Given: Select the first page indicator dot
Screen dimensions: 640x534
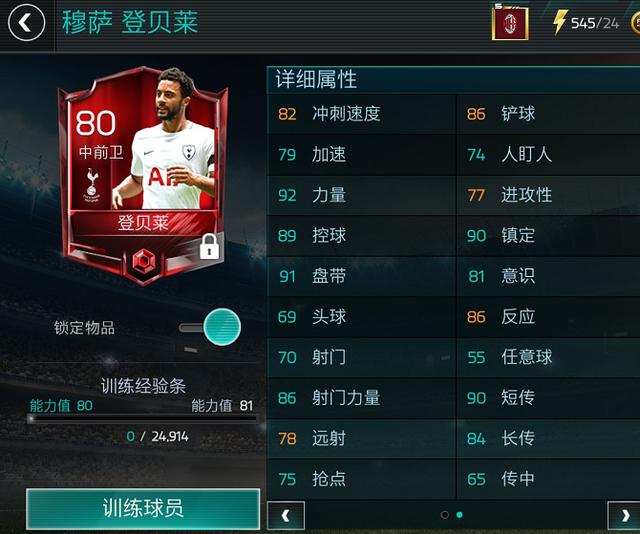Looking at the screenshot, I should 445,515.
